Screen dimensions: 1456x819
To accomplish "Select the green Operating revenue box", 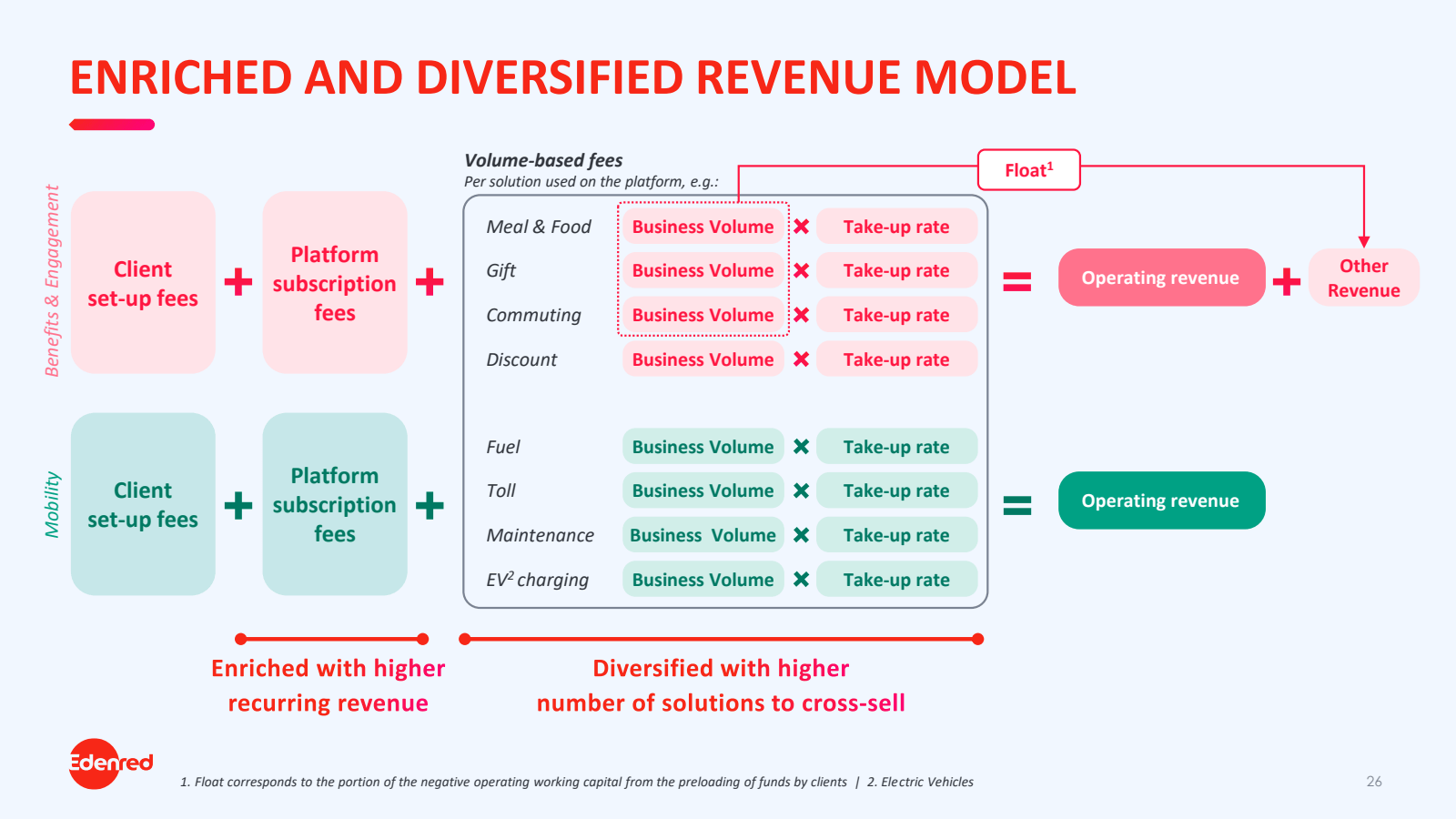I will point(1161,500).
